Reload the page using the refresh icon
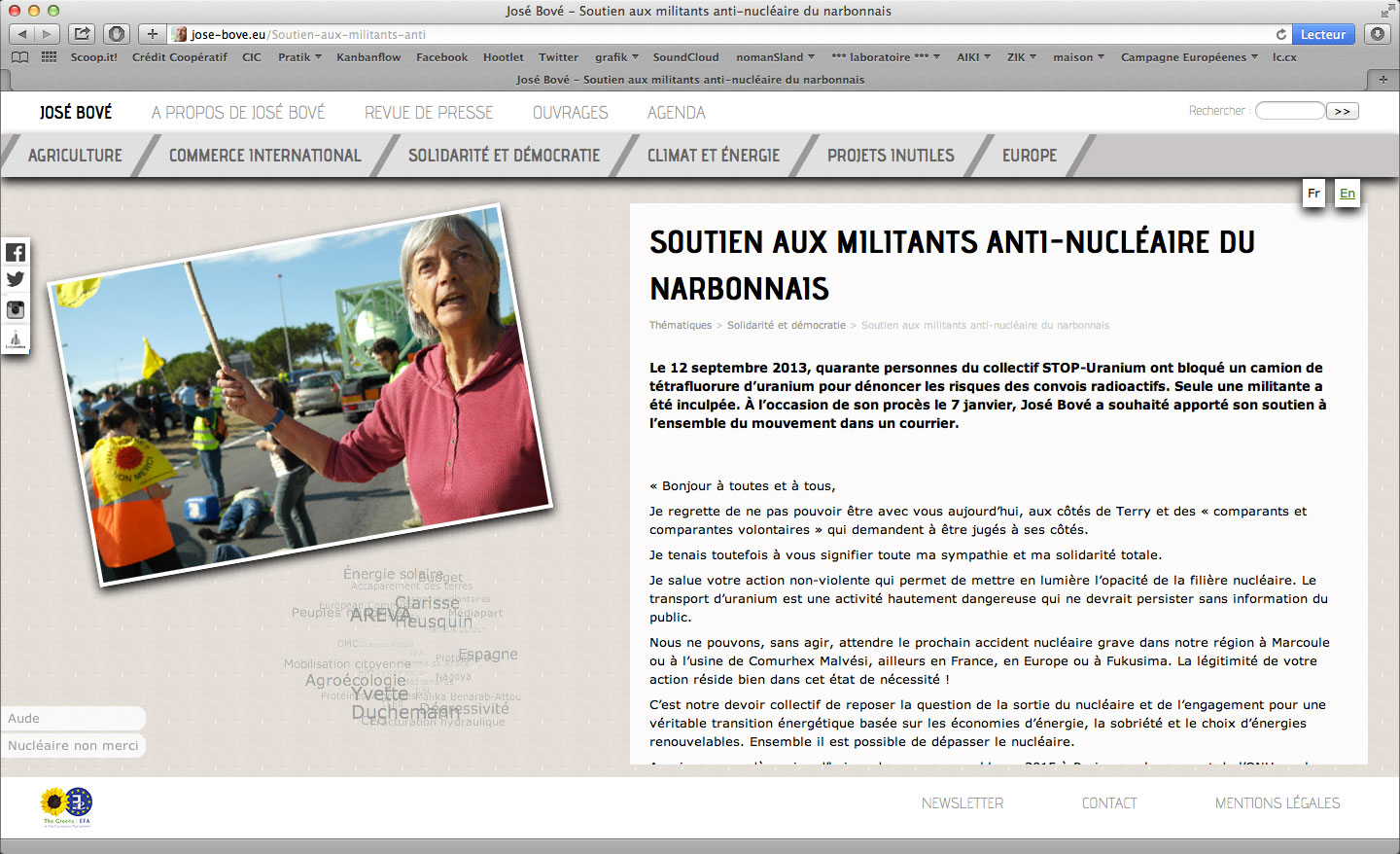The width and height of the screenshot is (1400, 854). coord(1281,34)
